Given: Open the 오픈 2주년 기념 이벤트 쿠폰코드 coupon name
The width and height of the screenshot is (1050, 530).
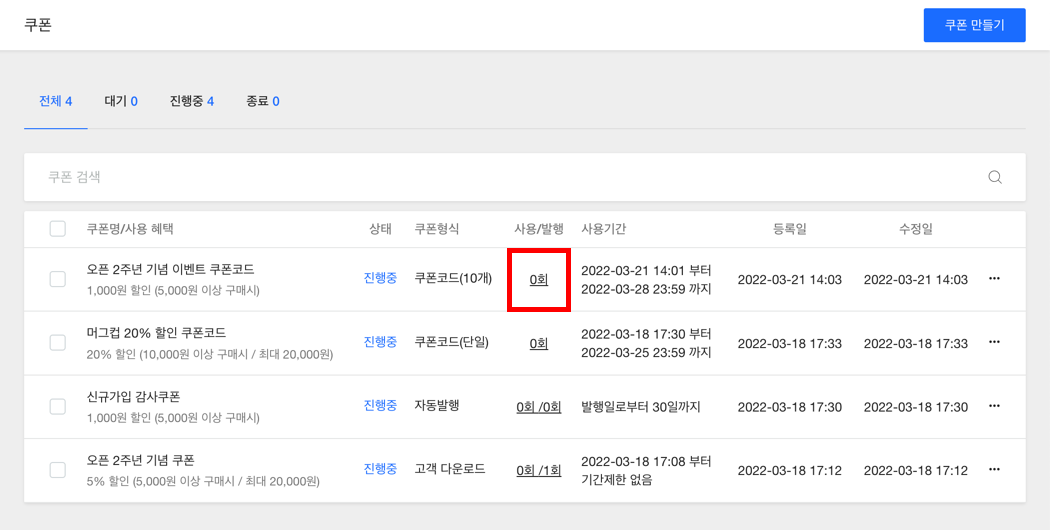Looking at the screenshot, I should click(171, 270).
